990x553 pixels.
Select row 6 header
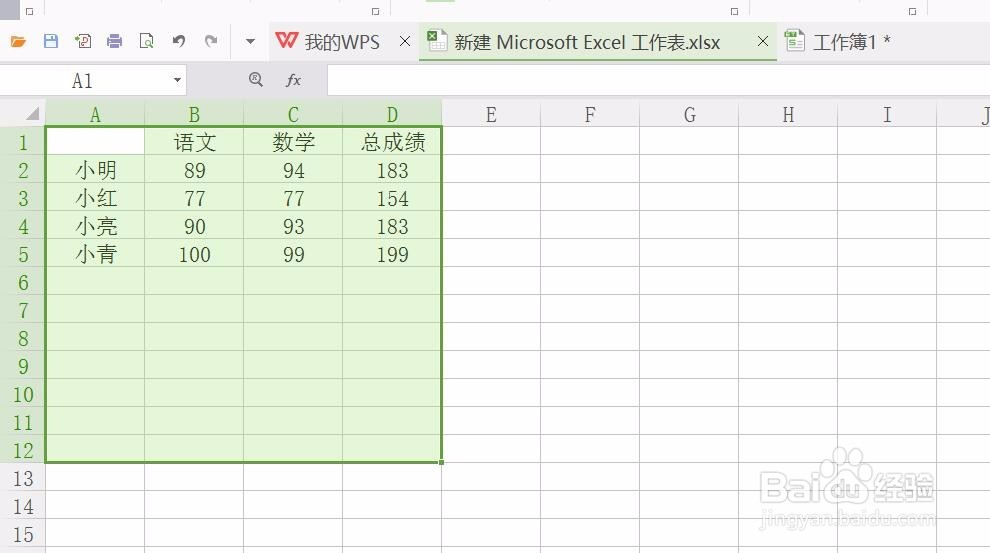[23, 282]
